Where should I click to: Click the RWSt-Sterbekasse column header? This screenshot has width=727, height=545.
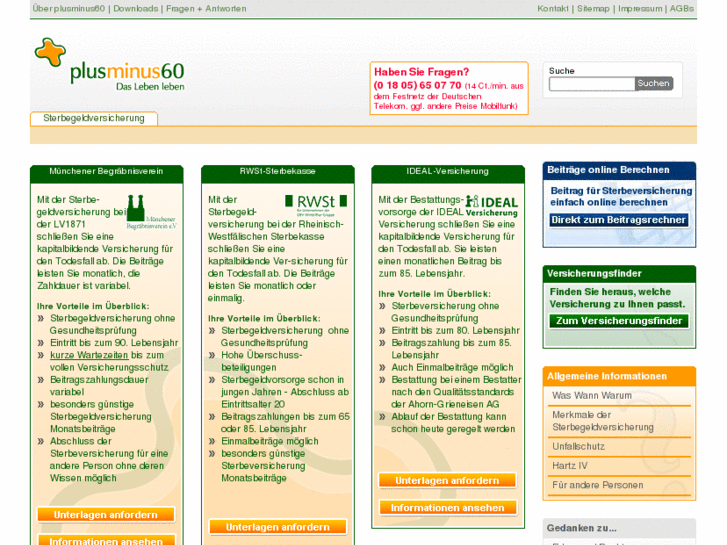click(277, 172)
